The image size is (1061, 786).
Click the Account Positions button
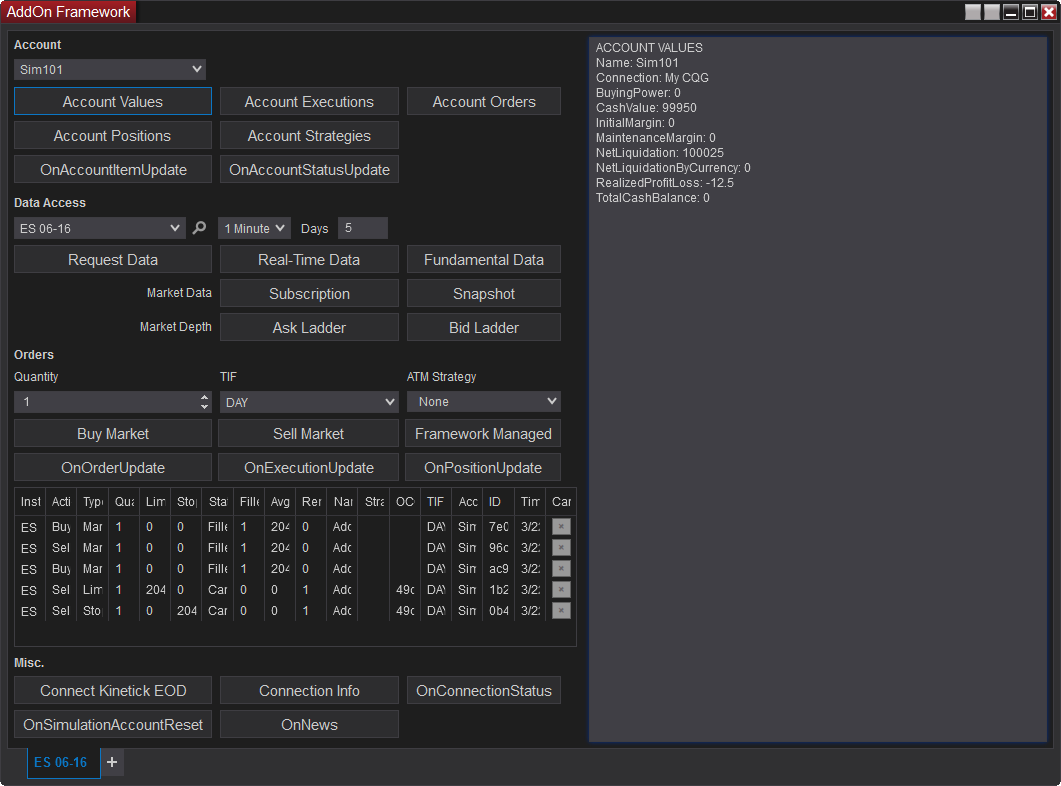coord(112,136)
